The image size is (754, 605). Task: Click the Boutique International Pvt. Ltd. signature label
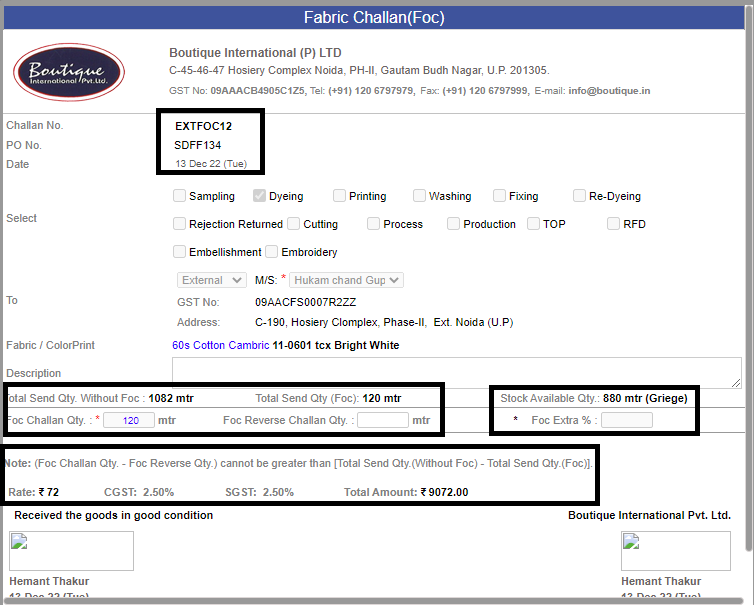click(649, 516)
